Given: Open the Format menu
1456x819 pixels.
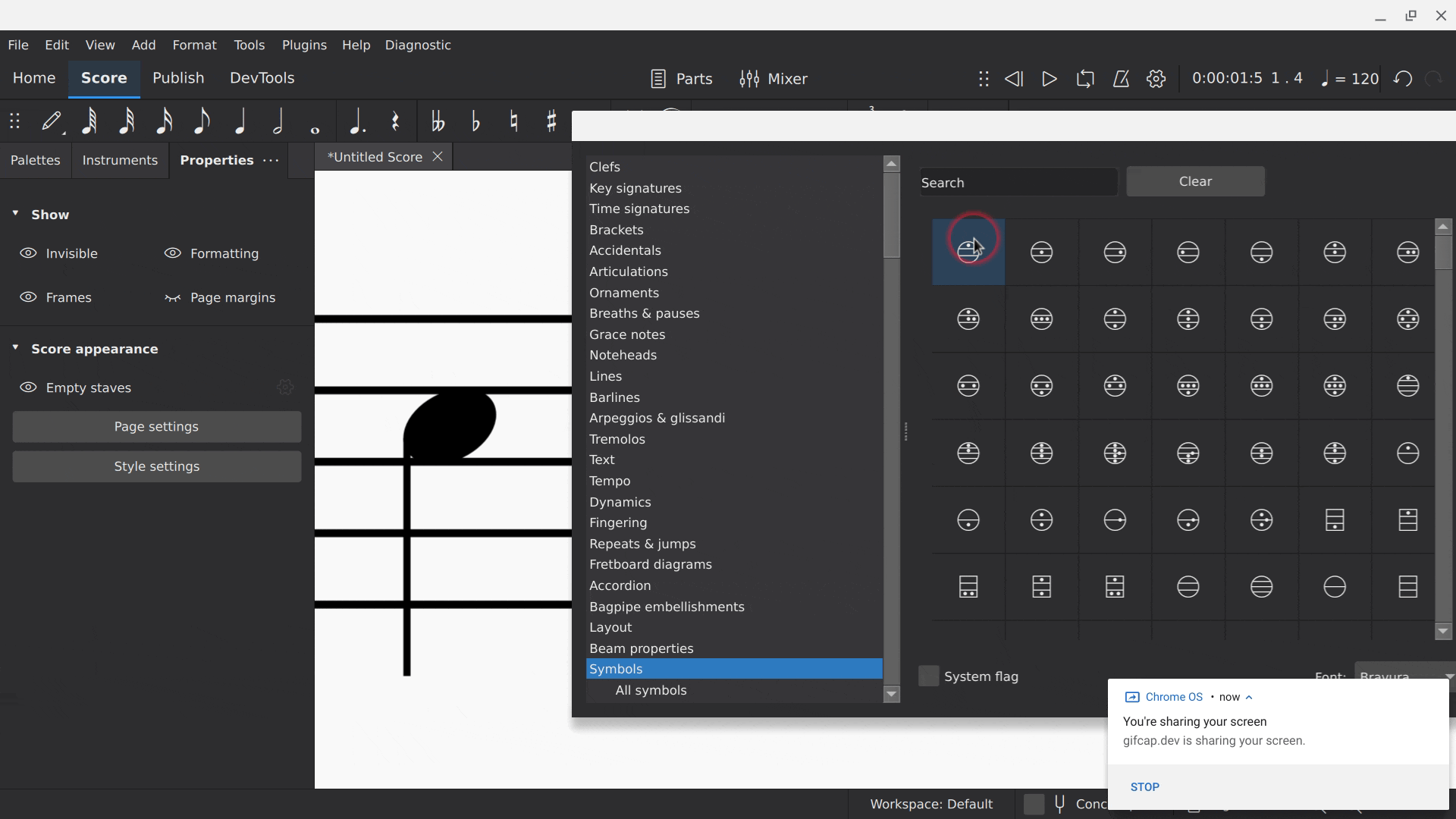Looking at the screenshot, I should tap(194, 45).
